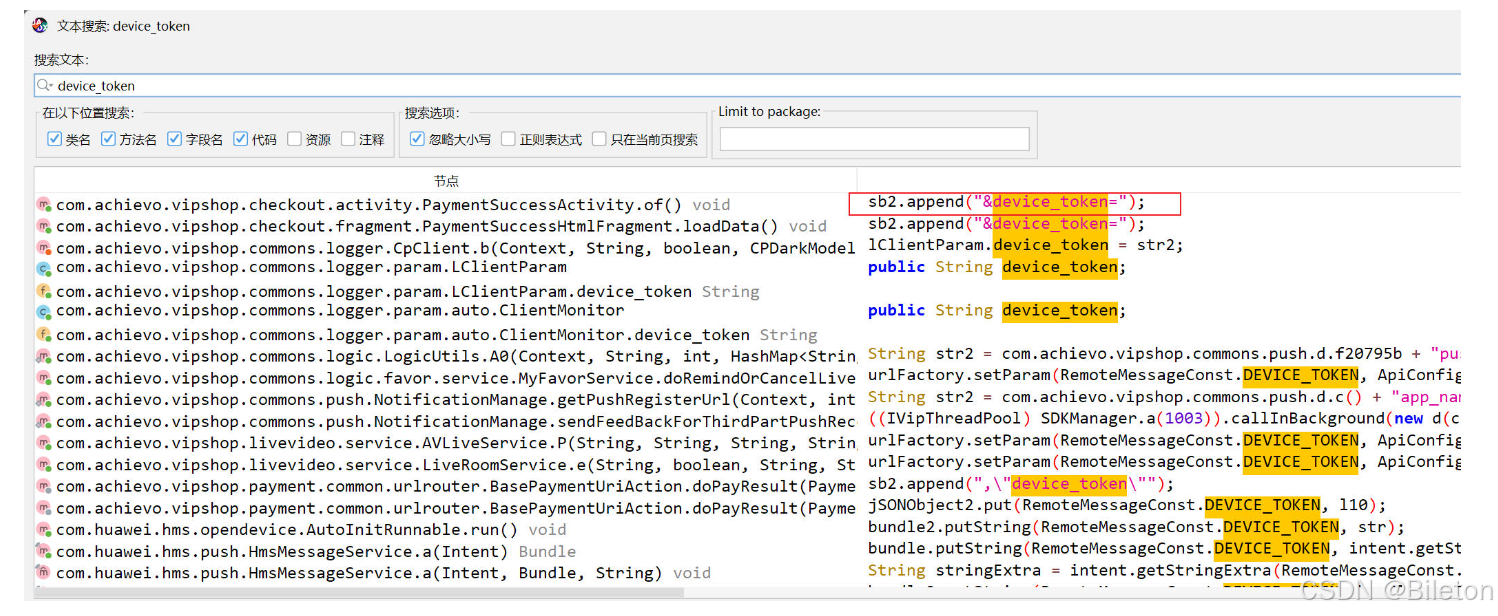Image resolution: width=1498 pixels, height=616 pixels.
Task: Click method icon of PaymentSuccessHtmlFragment.loadData() row
Action: pos(44,226)
